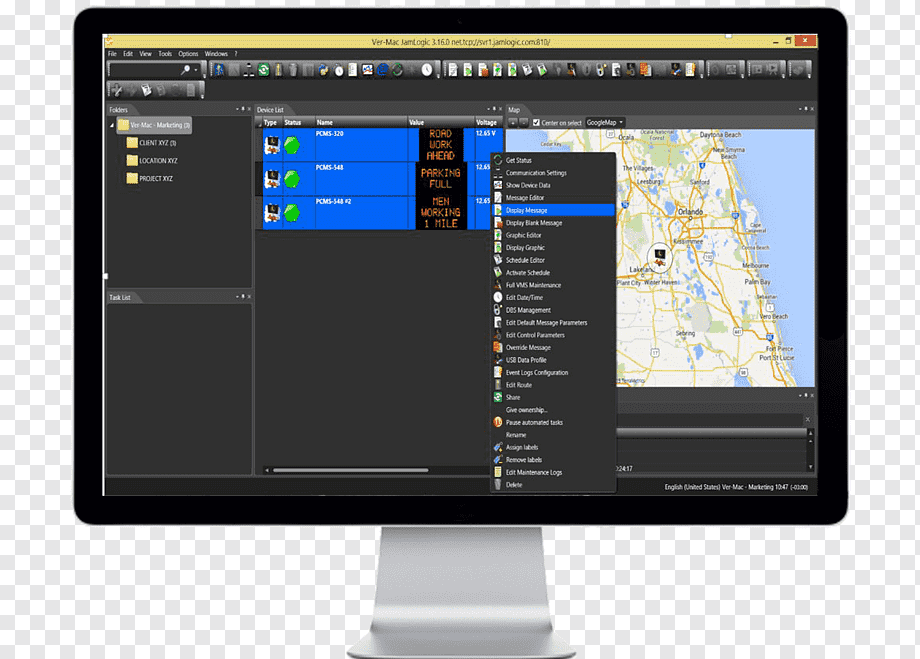Screen dimensions: 920x659
Task: Click PCMS-320 device type icon
Action: click(x=272, y=145)
